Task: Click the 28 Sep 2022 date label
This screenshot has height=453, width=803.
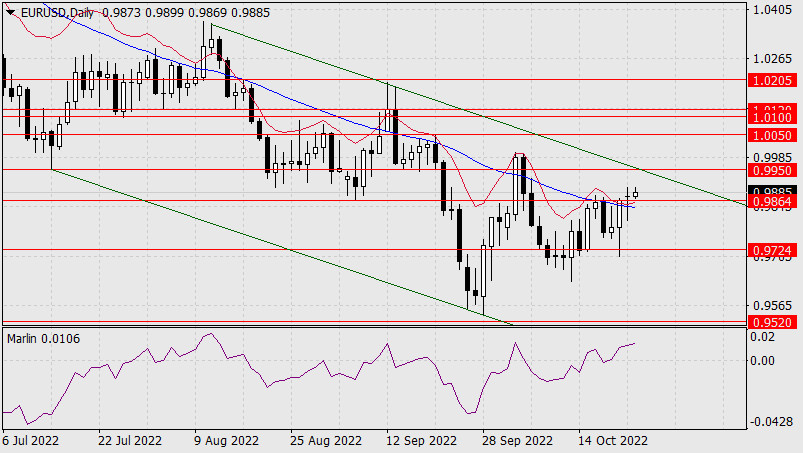Action: pos(517,441)
